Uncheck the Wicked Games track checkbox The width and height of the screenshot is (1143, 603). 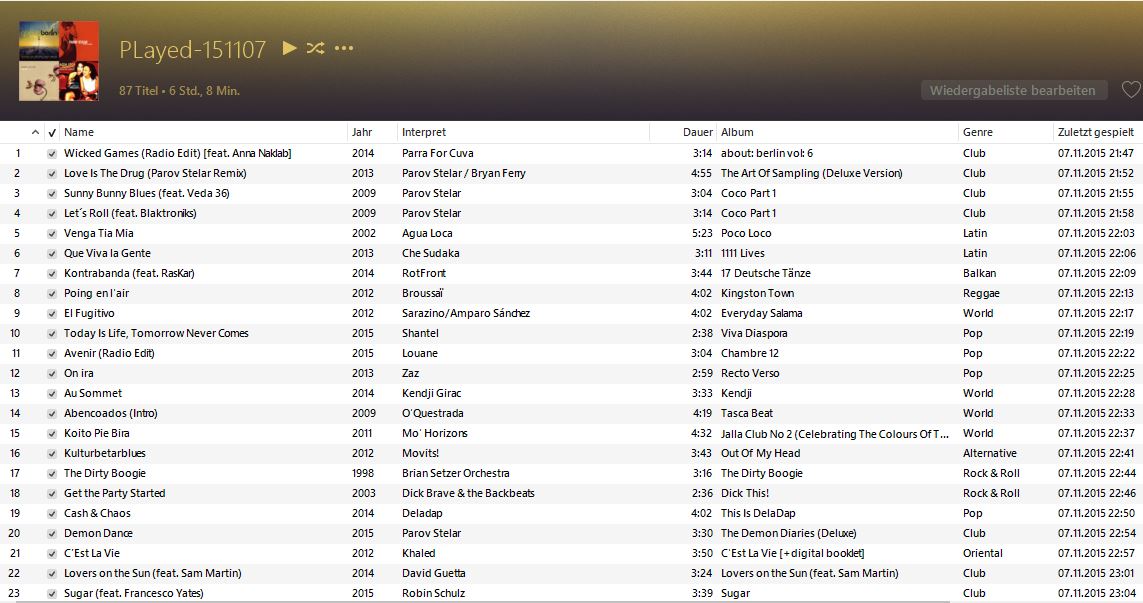tap(52, 154)
